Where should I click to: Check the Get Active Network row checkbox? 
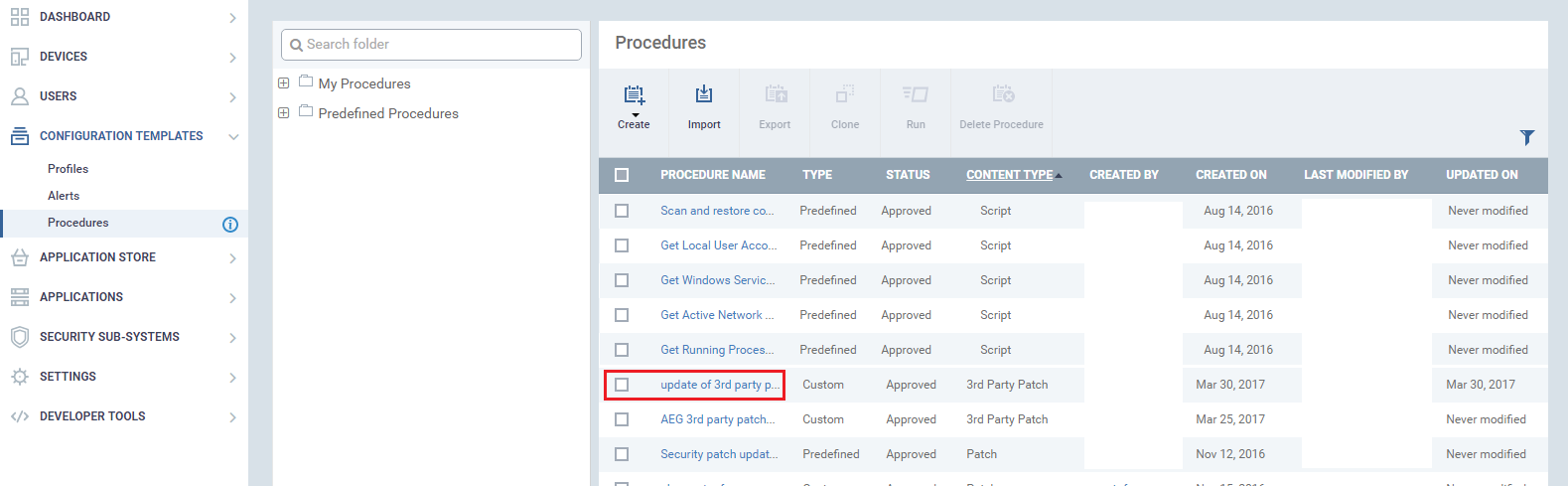click(x=622, y=315)
